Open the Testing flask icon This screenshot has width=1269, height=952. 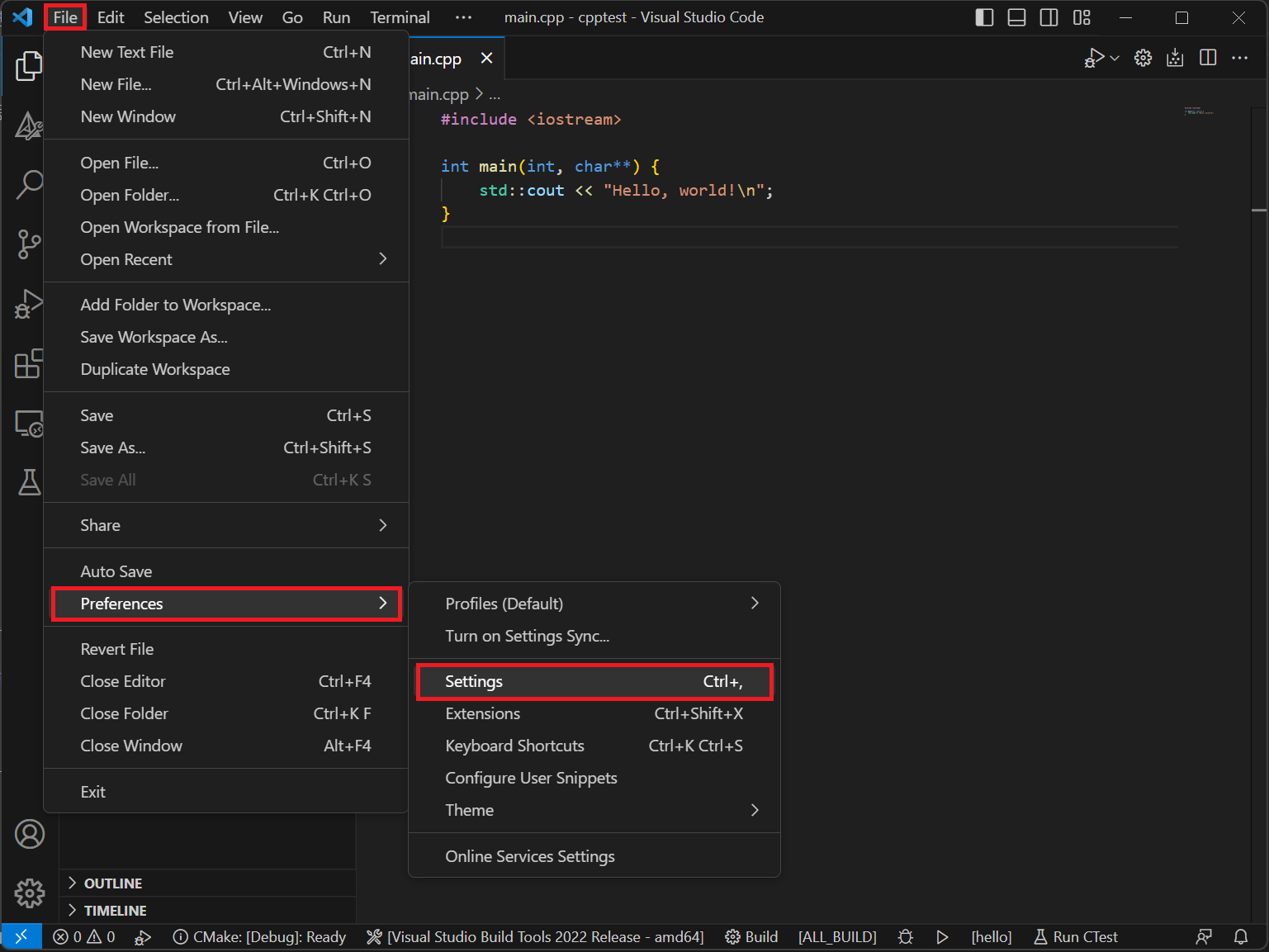[x=29, y=482]
